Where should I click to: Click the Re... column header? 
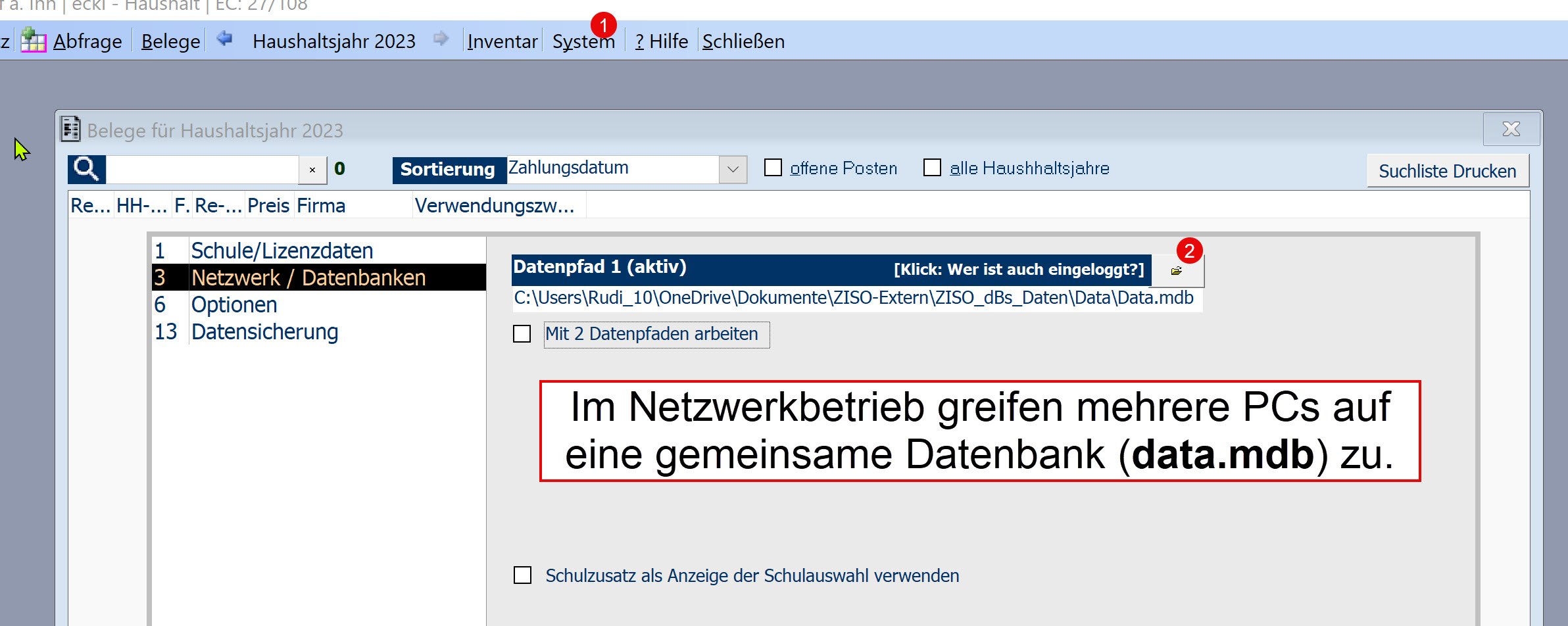[91, 205]
